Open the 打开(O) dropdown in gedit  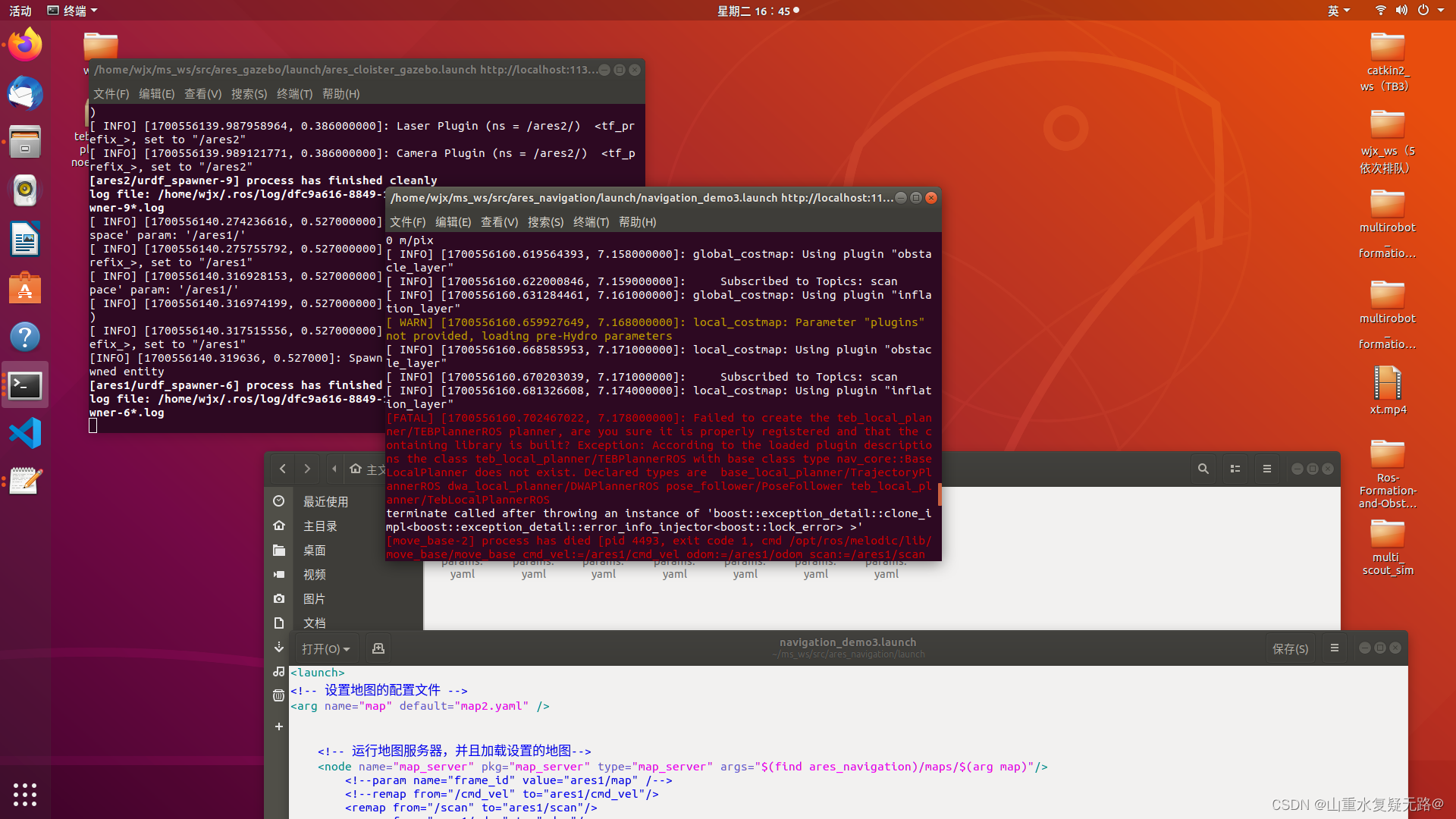pyautogui.click(x=325, y=648)
